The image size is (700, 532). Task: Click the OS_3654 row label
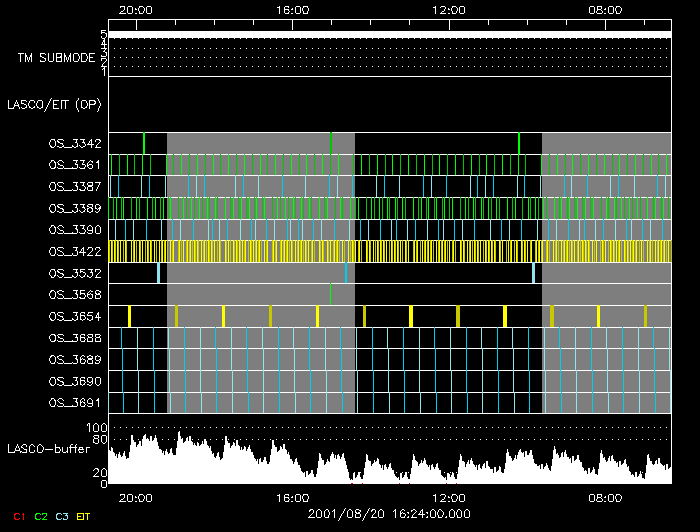(x=74, y=316)
